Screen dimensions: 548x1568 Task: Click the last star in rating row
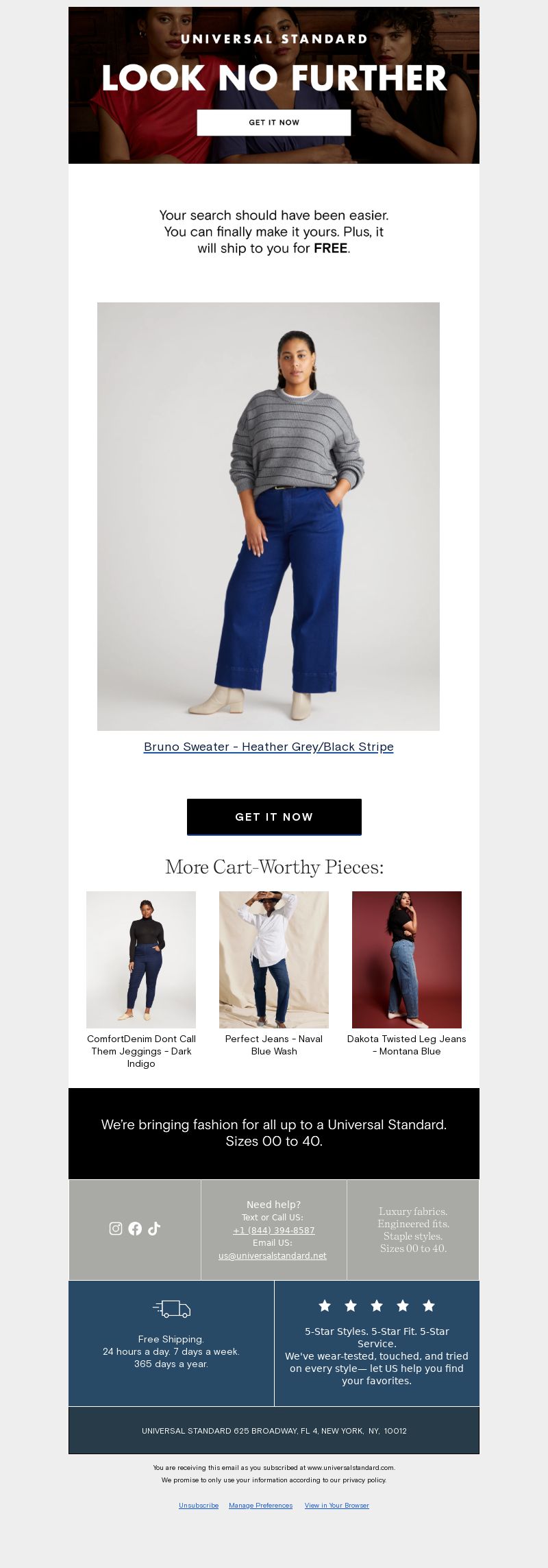(x=429, y=1305)
